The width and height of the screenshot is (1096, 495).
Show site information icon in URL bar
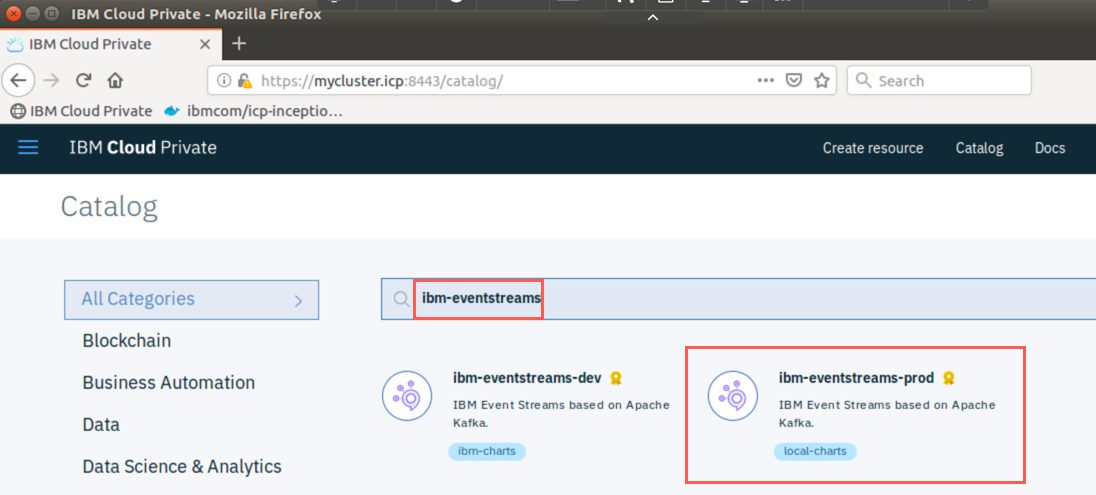point(224,80)
